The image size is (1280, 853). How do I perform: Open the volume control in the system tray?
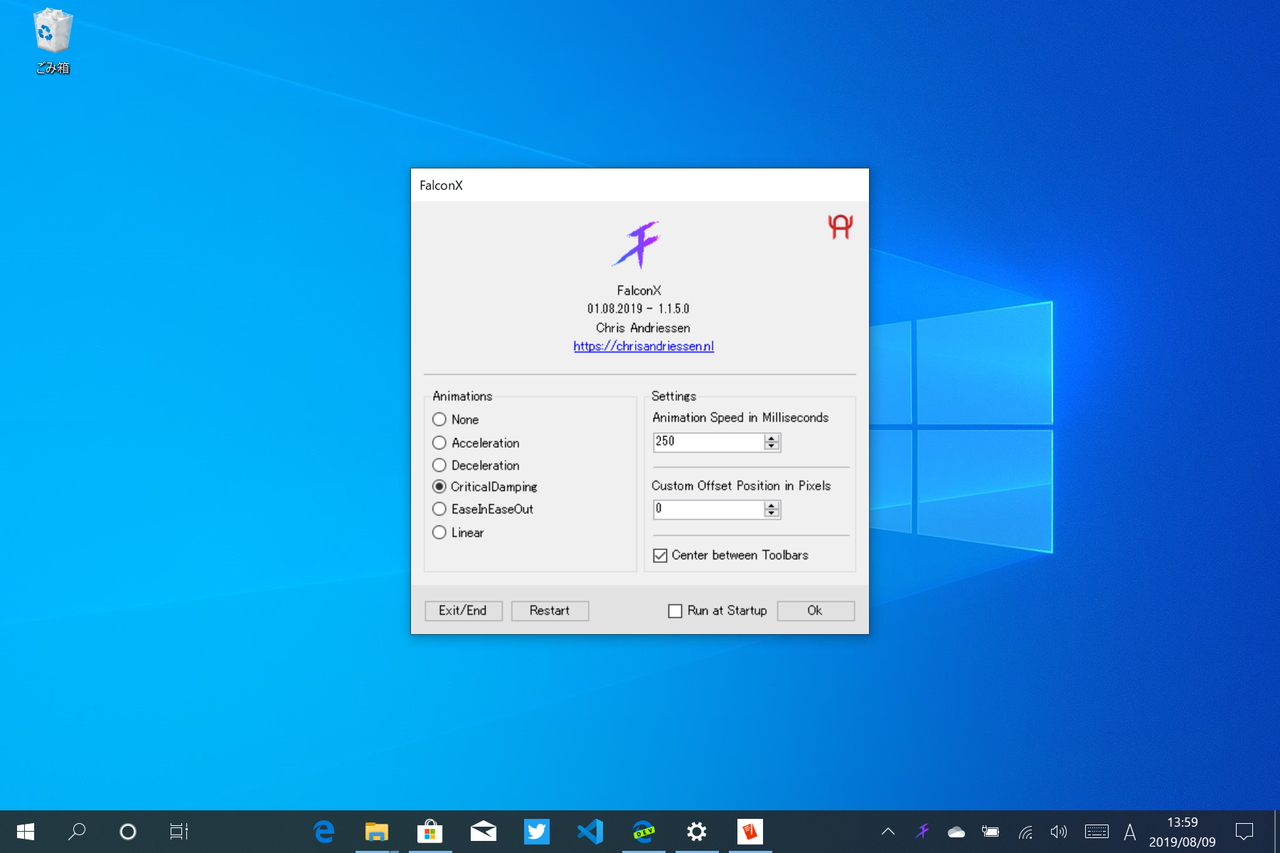pos(1058,831)
